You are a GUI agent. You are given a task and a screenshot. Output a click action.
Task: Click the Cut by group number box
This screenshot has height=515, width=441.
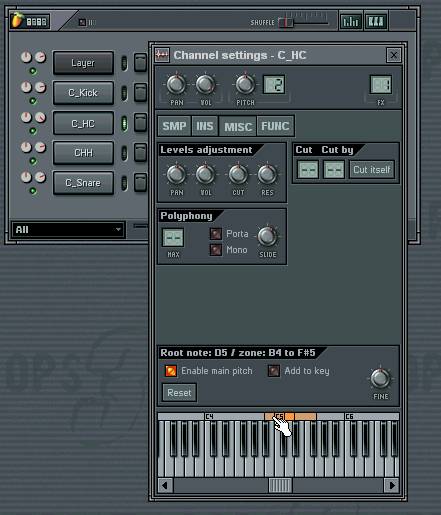pos(334,170)
